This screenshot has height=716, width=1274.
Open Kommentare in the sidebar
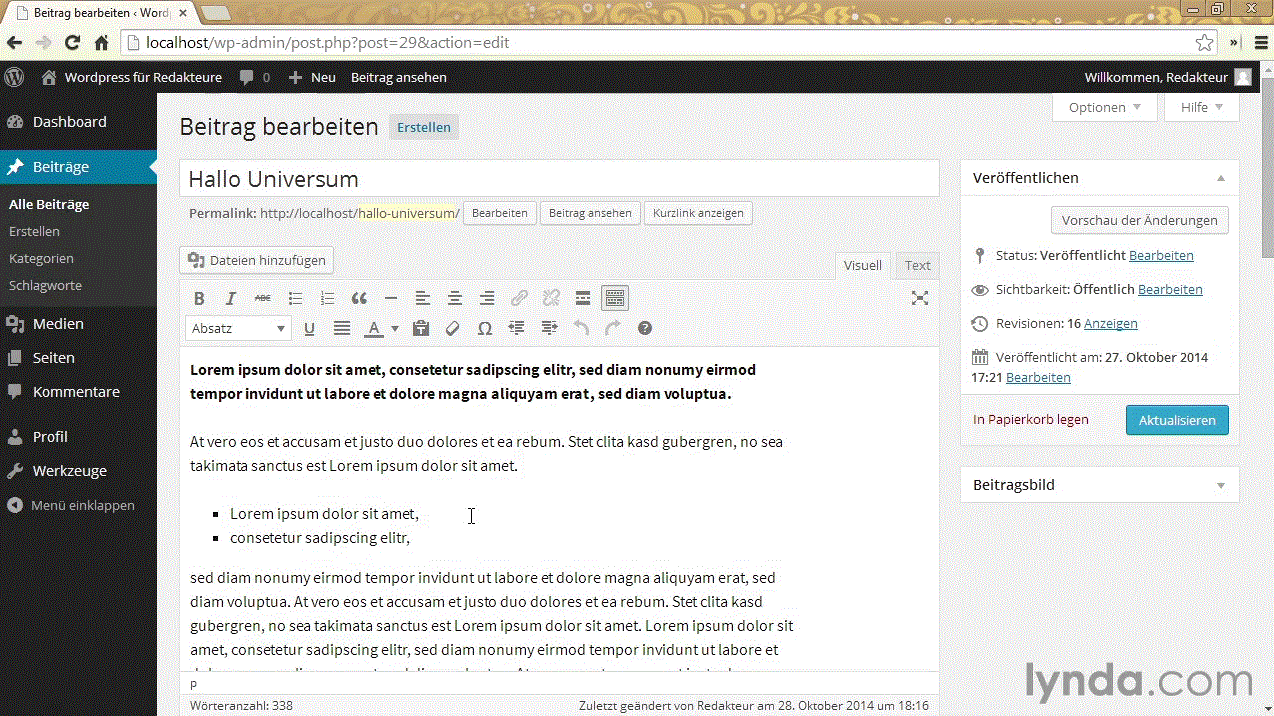(x=78, y=392)
